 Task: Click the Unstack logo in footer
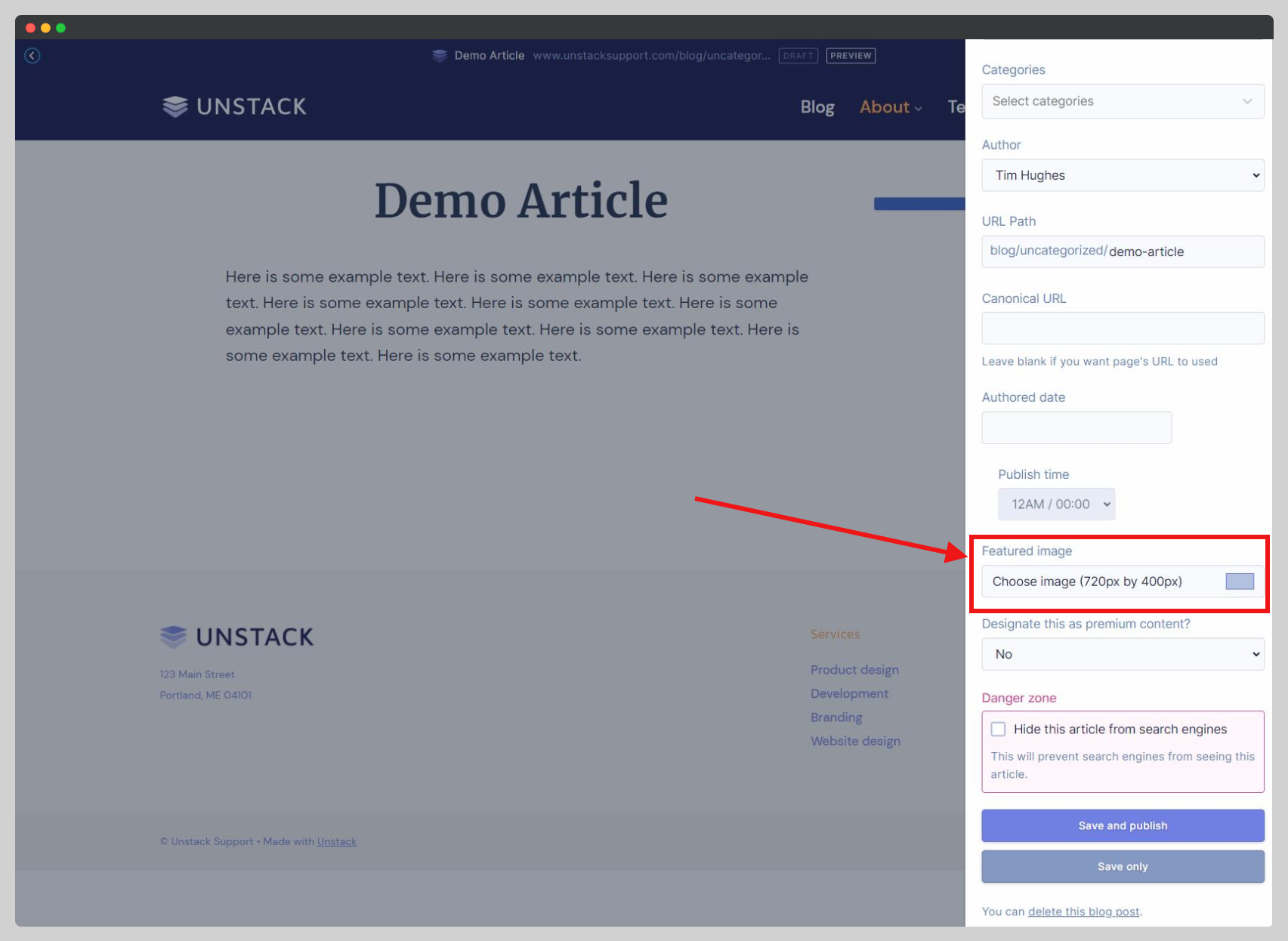tap(236, 637)
